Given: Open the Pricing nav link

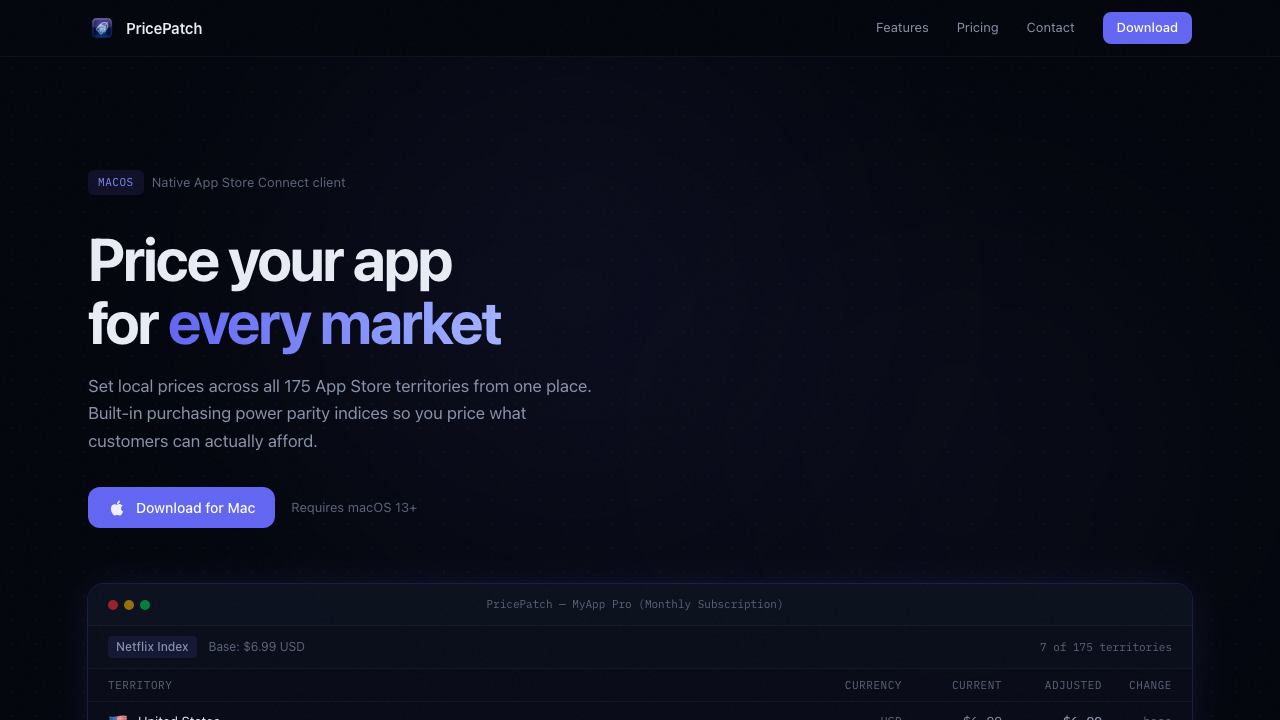Looking at the screenshot, I should pos(977,28).
